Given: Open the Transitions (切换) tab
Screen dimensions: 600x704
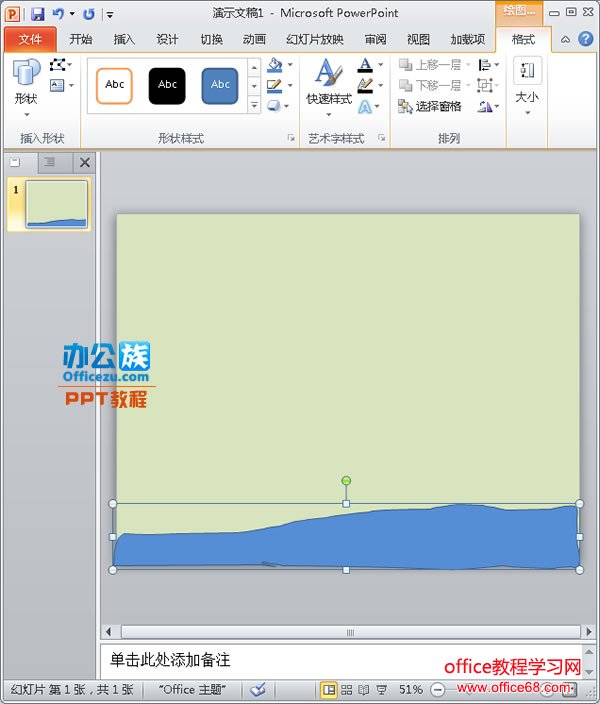Looking at the screenshot, I should pos(212,40).
